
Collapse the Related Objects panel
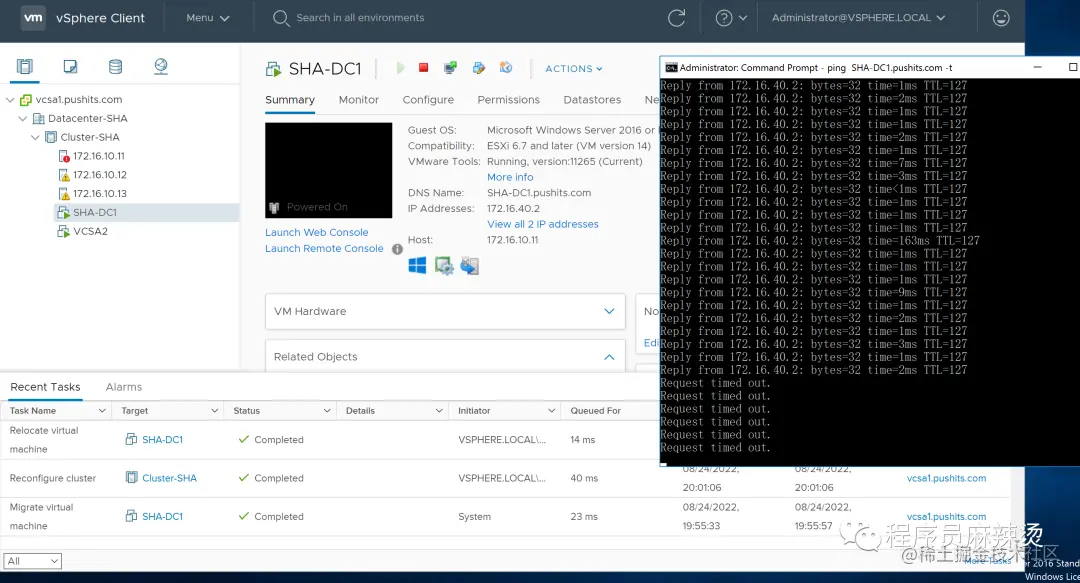tap(609, 357)
